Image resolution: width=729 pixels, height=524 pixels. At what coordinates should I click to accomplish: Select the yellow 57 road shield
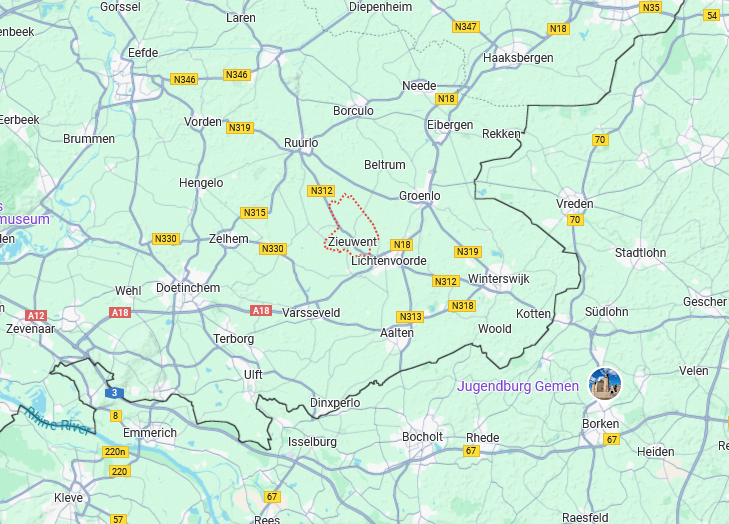click(x=118, y=519)
